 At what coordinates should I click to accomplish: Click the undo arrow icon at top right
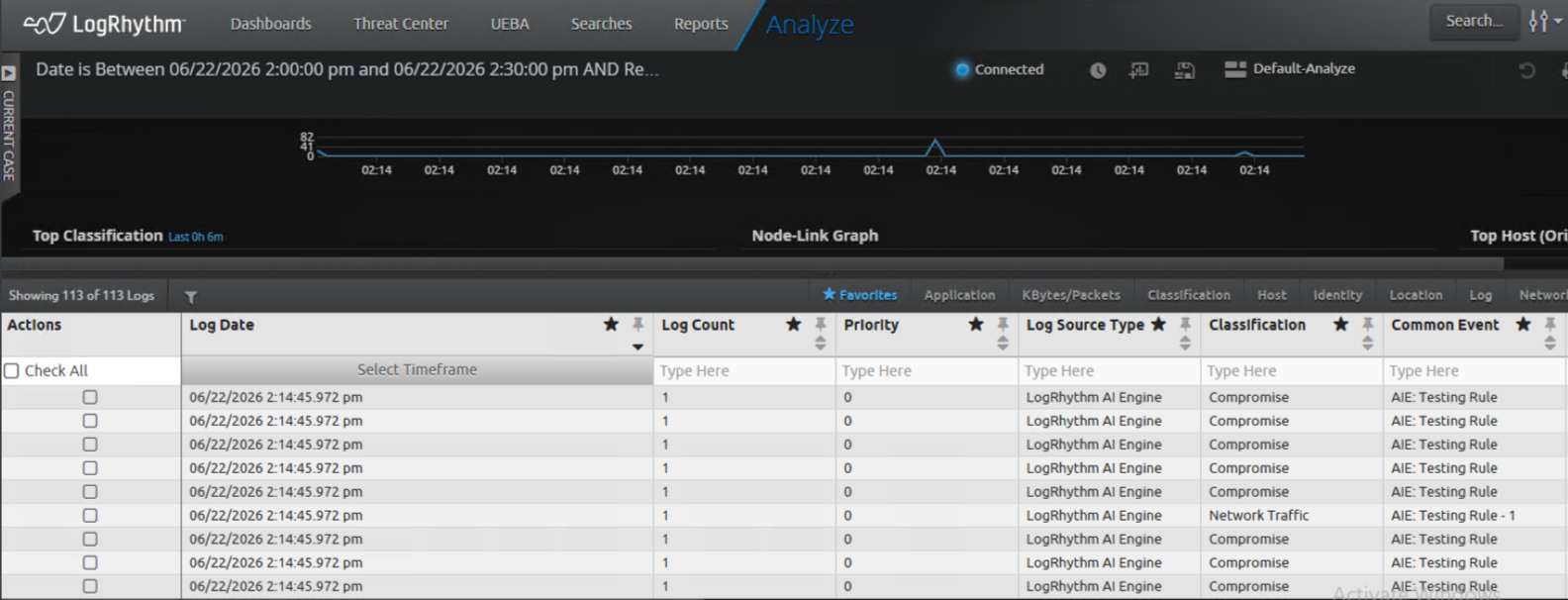1527,70
